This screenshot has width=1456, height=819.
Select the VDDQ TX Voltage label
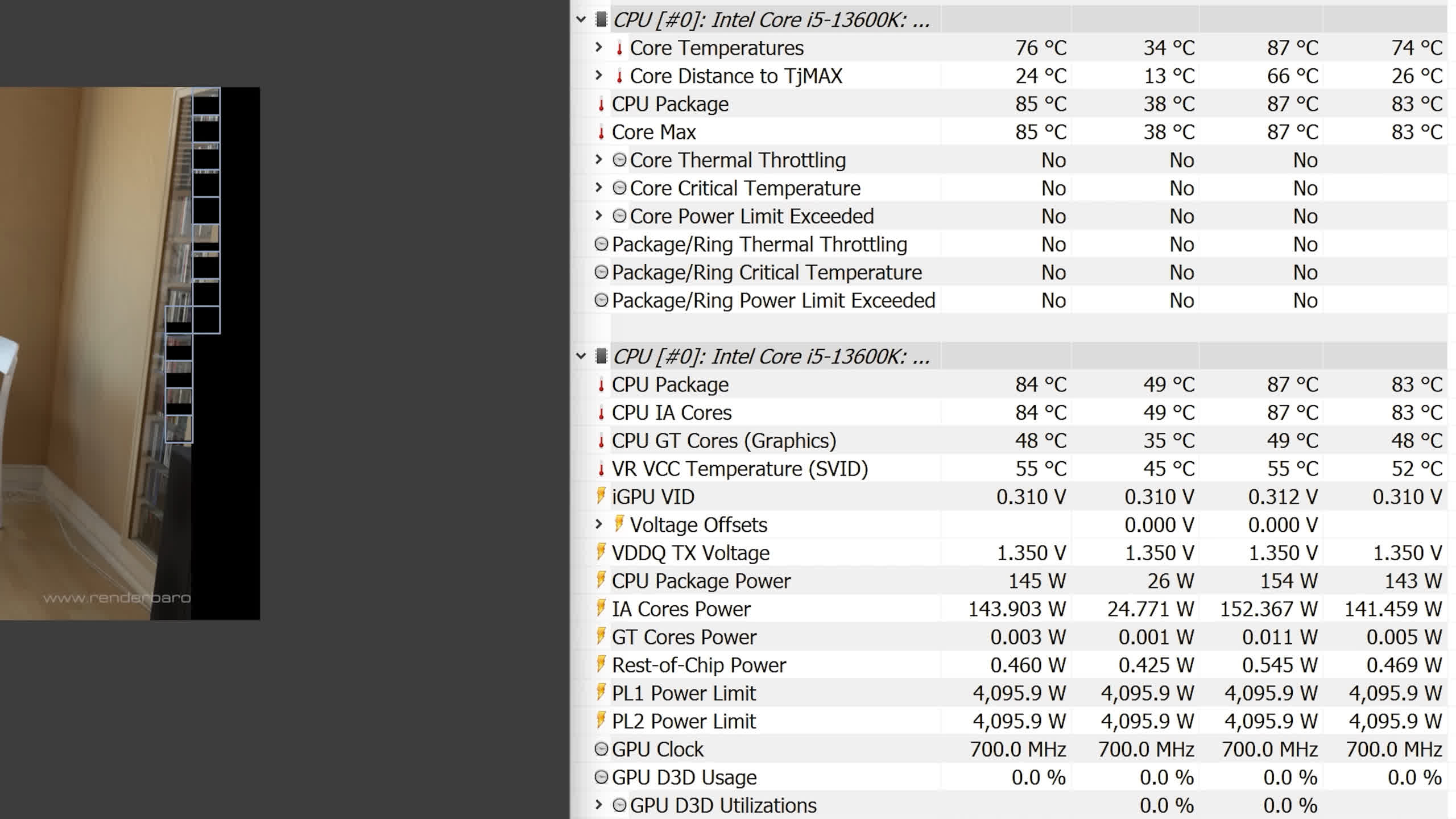click(x=690, y=553)
